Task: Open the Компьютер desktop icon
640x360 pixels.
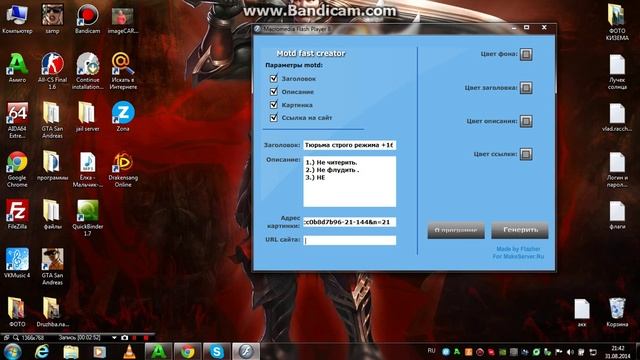Action: click(17, 19)
